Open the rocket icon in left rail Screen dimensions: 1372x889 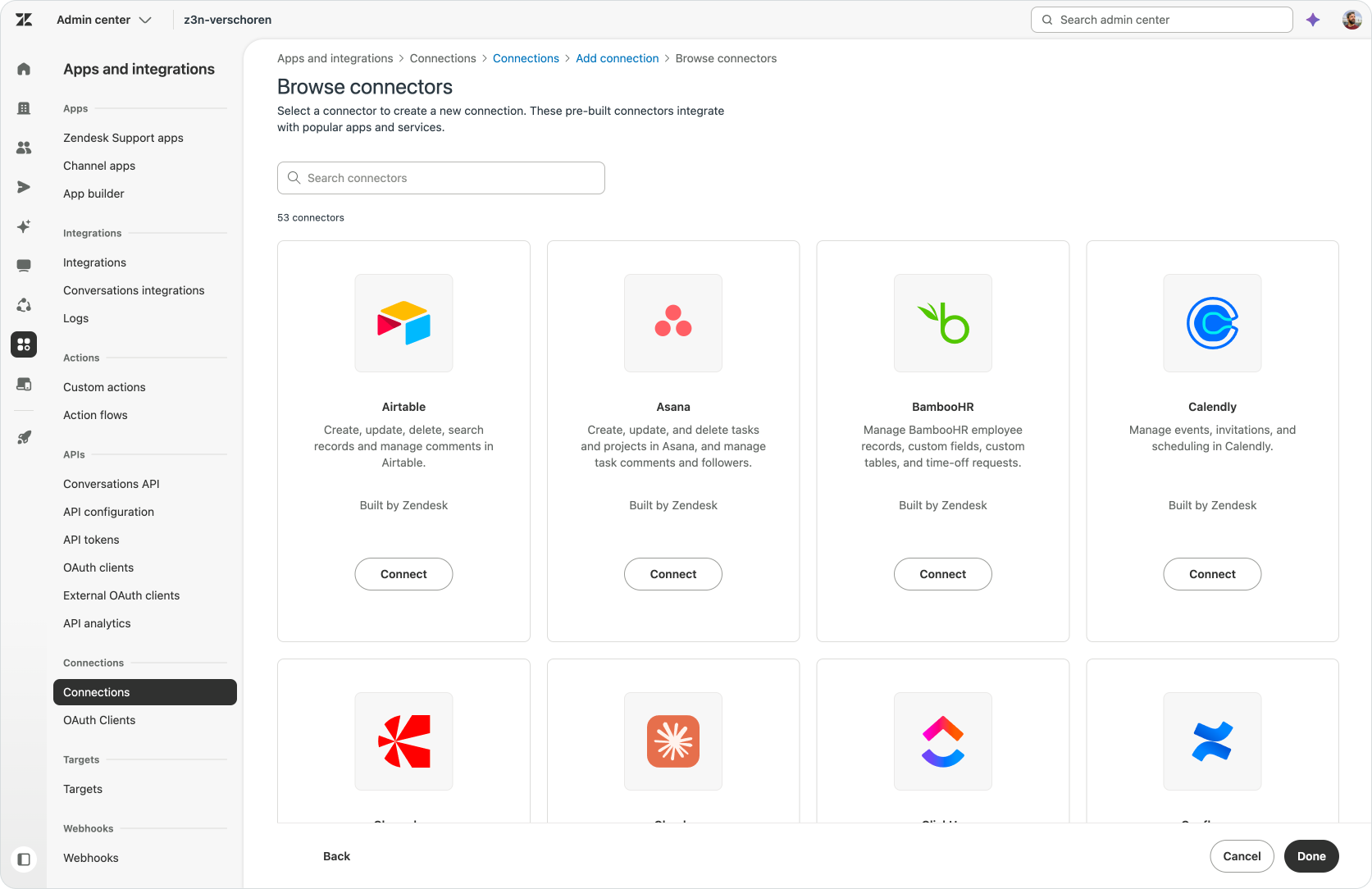24,437
